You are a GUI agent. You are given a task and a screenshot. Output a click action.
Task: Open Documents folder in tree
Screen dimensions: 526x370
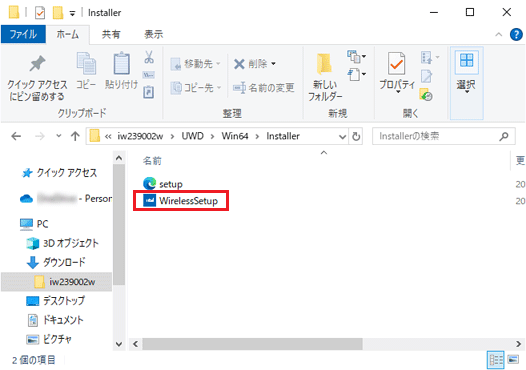(55, 320)
